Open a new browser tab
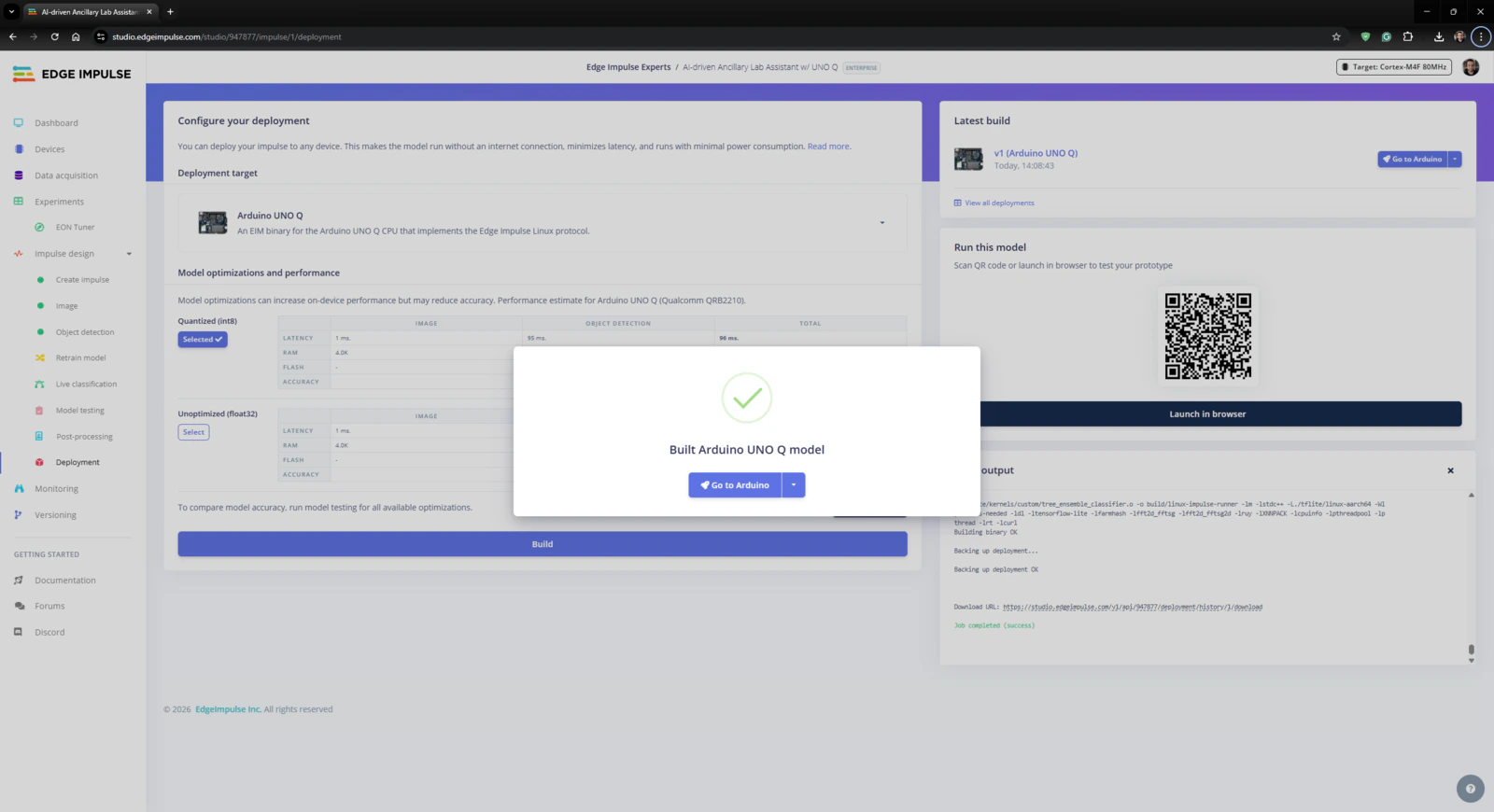This screenshot has width=1494, height=812. click(170, 12)
